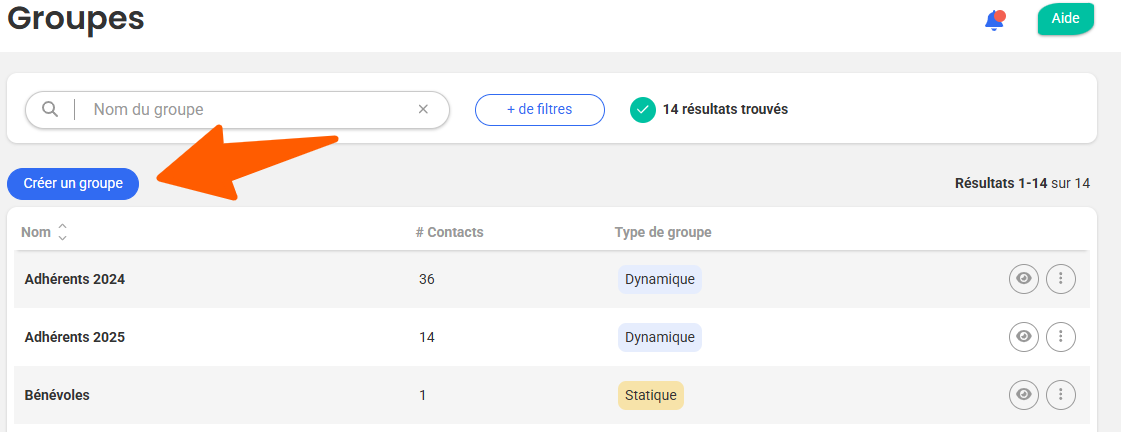
Task: Clear the group name search field
Action: [423, 109]
